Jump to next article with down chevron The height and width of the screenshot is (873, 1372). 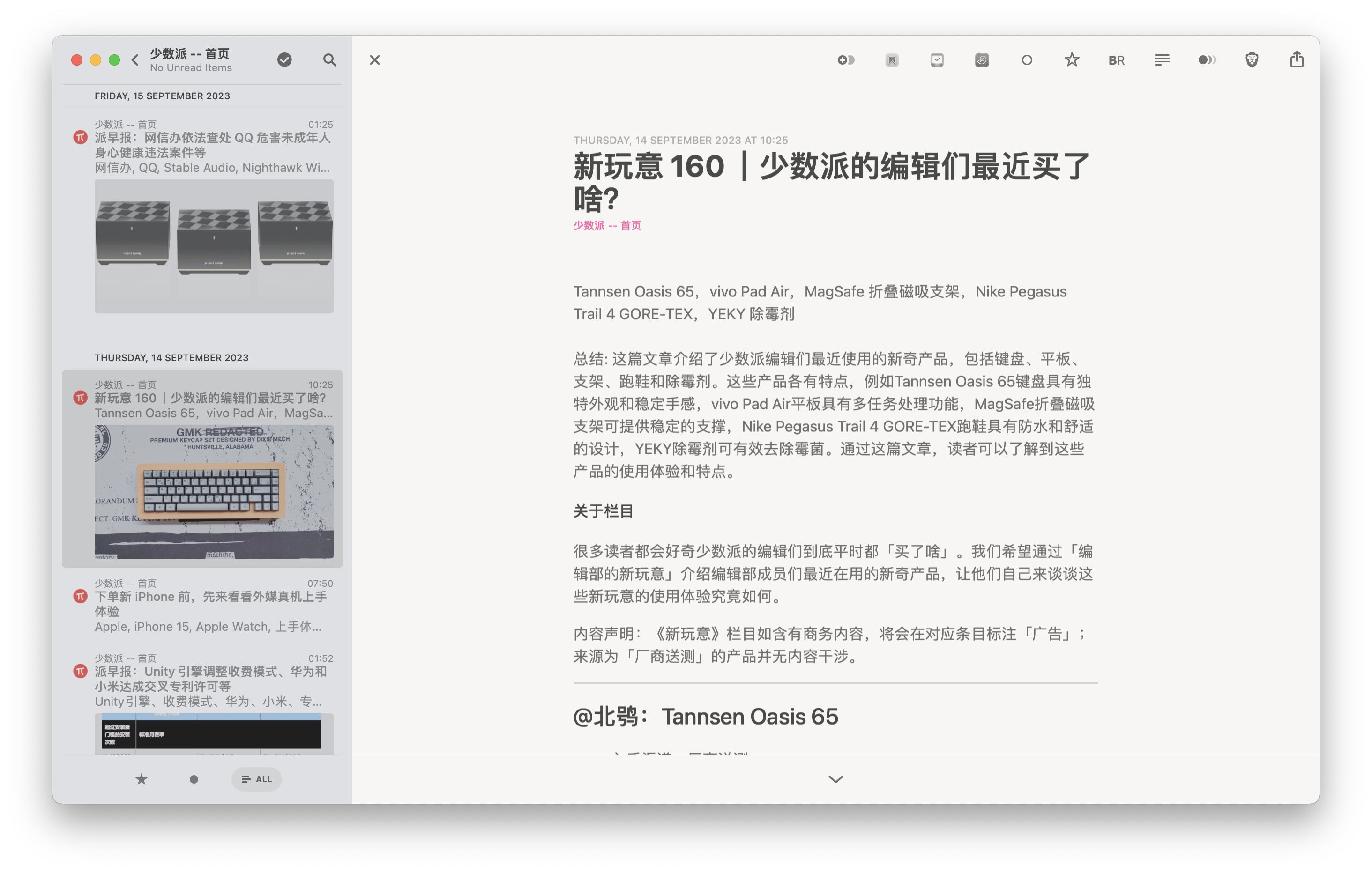coord(835,778)
